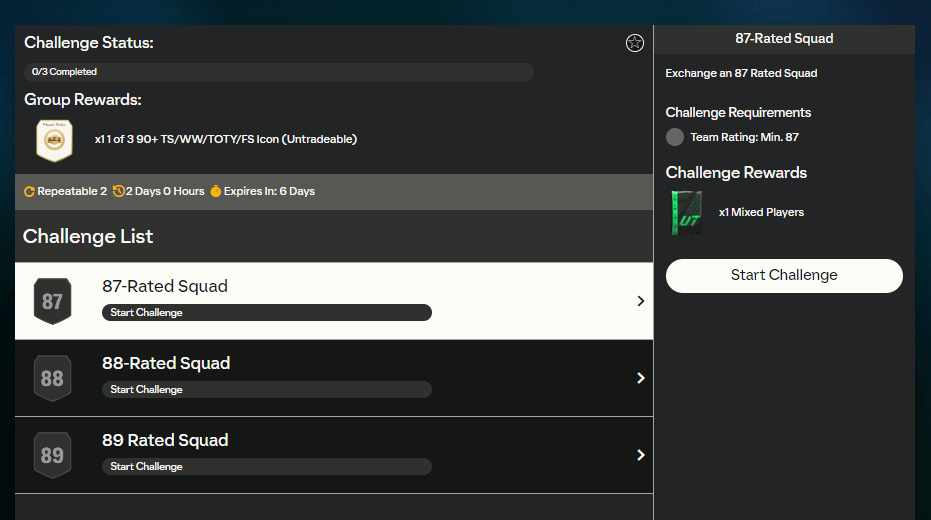
Task: Expand the 87-Rated Squad chevron arrow
Action: pos(640,301)
